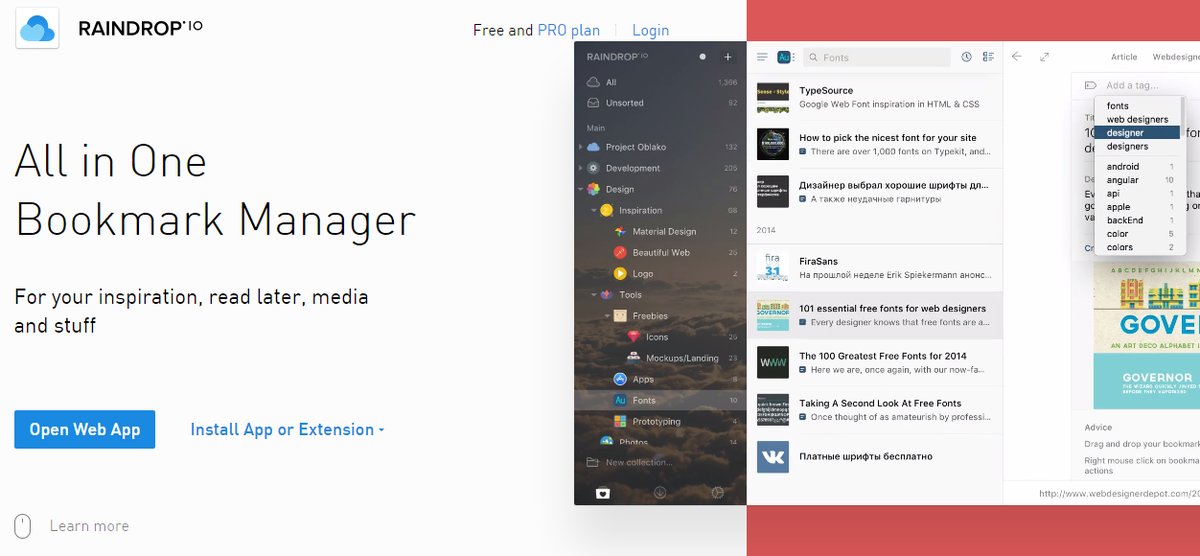
Task: Click the Open Web App button
Action: point(85,429)
